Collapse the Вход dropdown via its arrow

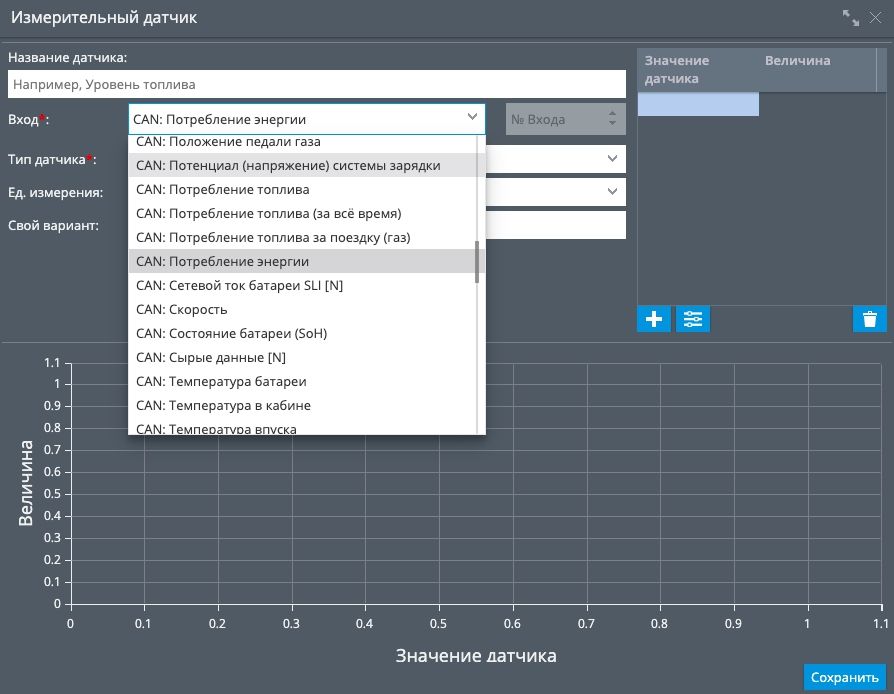(x=472, y=117)
